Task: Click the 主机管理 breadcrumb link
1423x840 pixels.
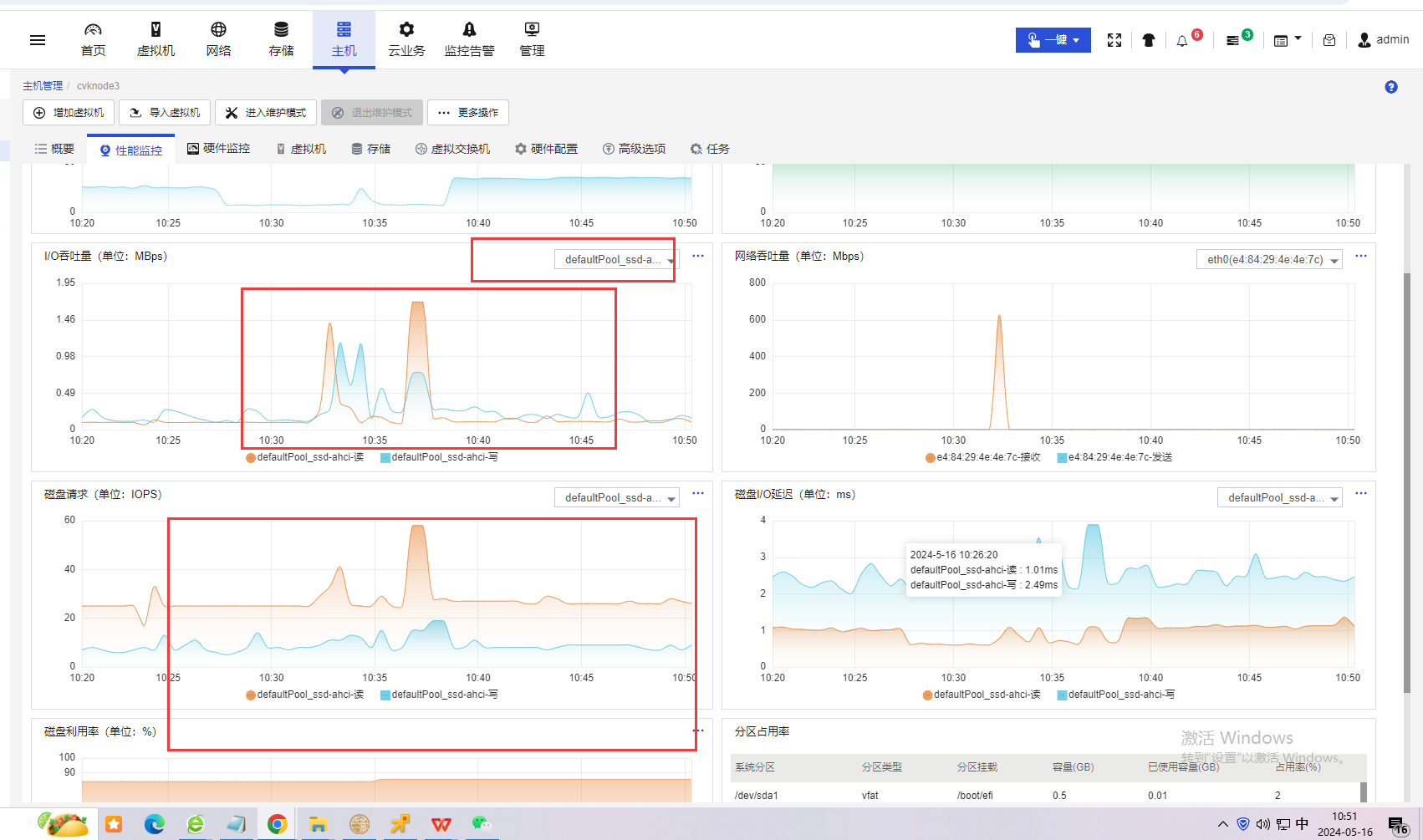Action: [43, 86]
